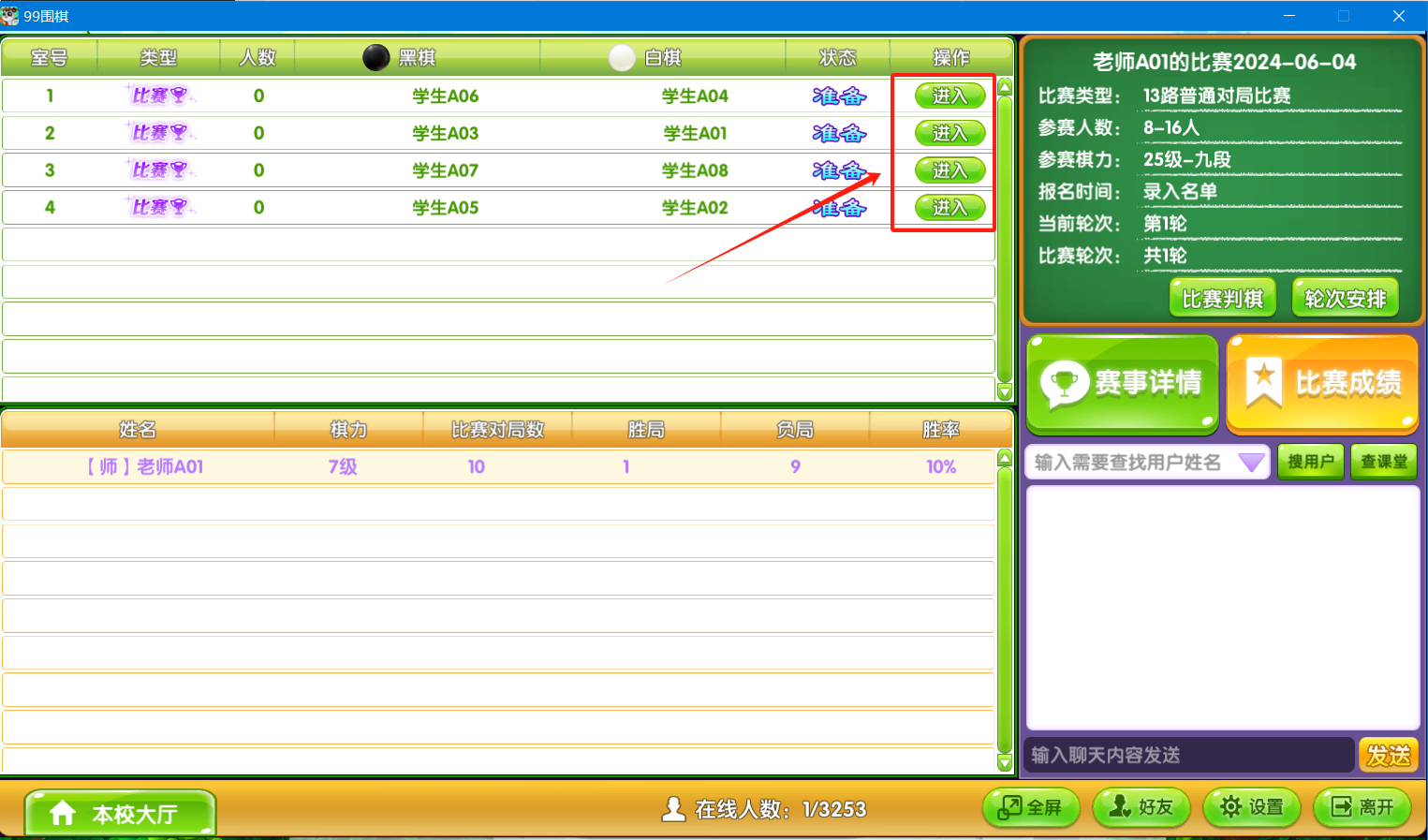Sort by 胜率 column header
Screen dimensions: 1428x840
tap(941, 430)
